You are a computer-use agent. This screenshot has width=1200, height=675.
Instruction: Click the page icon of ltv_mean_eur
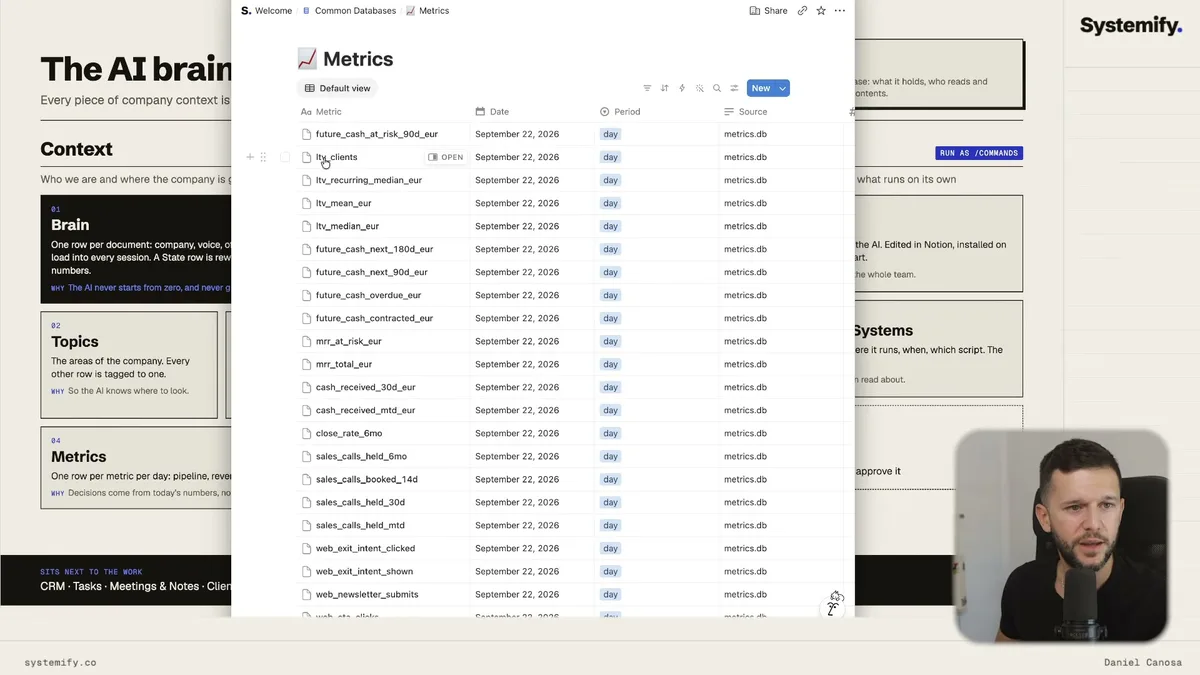pyautogui.click(x=307, y=203)
